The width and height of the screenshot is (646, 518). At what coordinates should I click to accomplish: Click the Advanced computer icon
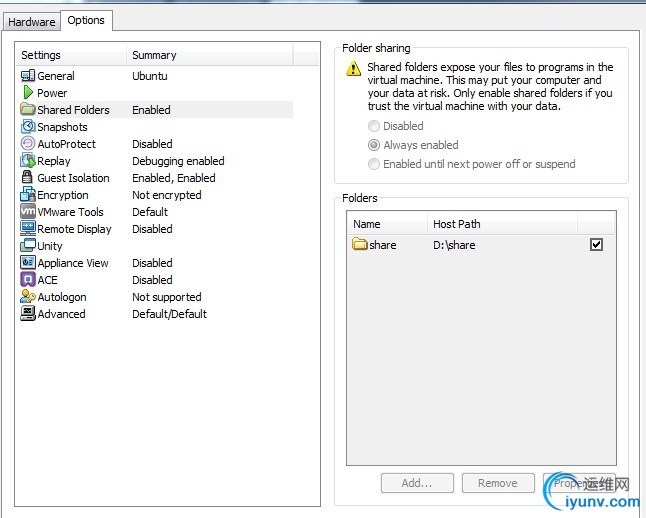(28, 314)
